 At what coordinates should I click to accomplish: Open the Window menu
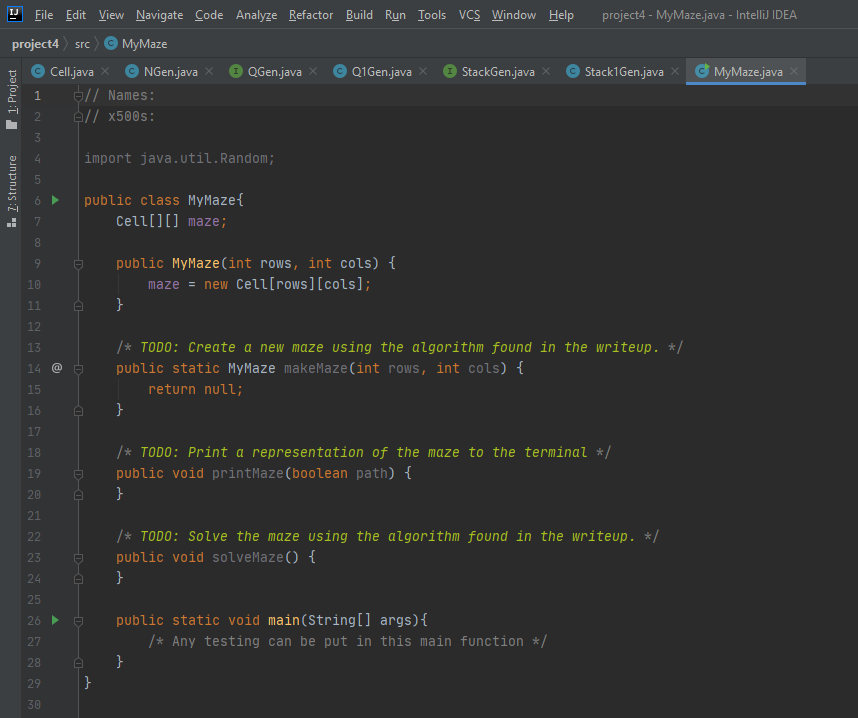[513, 15]
